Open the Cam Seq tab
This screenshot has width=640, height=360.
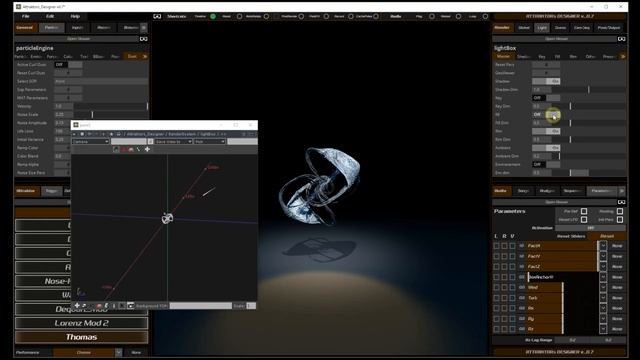pos(582,27)
